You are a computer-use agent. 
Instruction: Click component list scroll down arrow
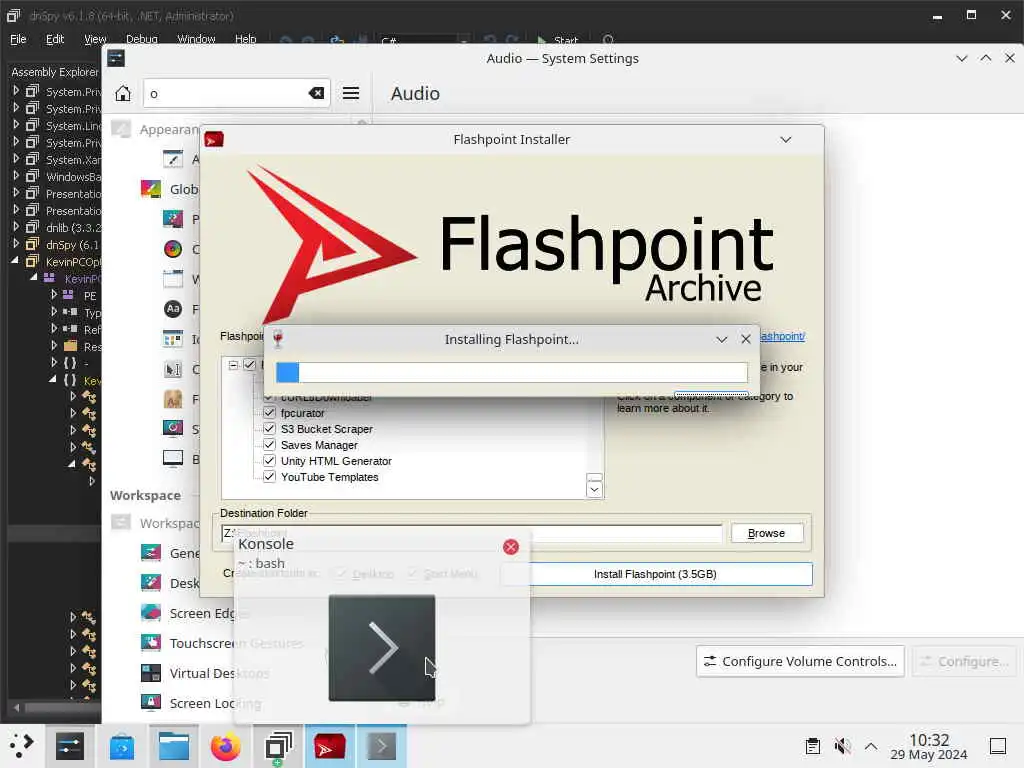click(594, 490)
